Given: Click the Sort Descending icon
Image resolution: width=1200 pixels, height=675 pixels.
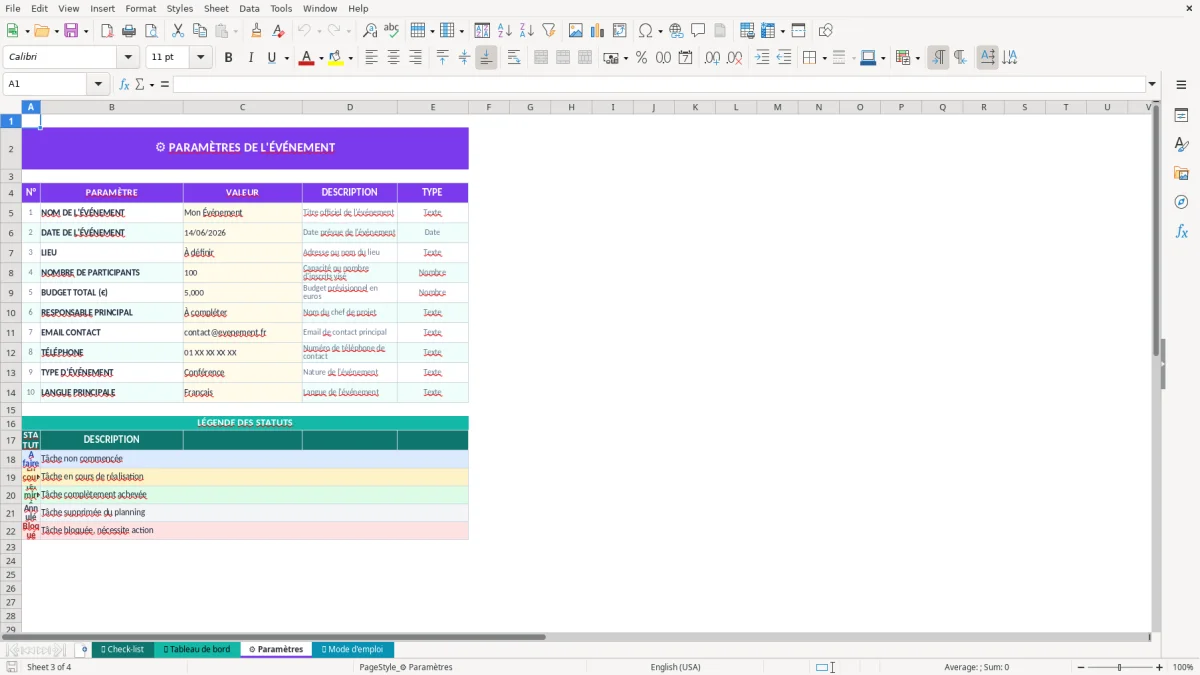Looking at the screenshot, I should pyautogui.click(x=527, y=31).
